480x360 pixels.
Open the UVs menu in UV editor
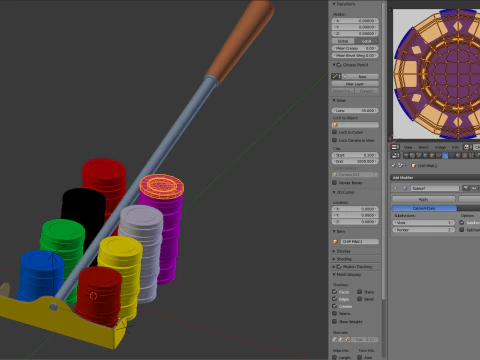455,147
